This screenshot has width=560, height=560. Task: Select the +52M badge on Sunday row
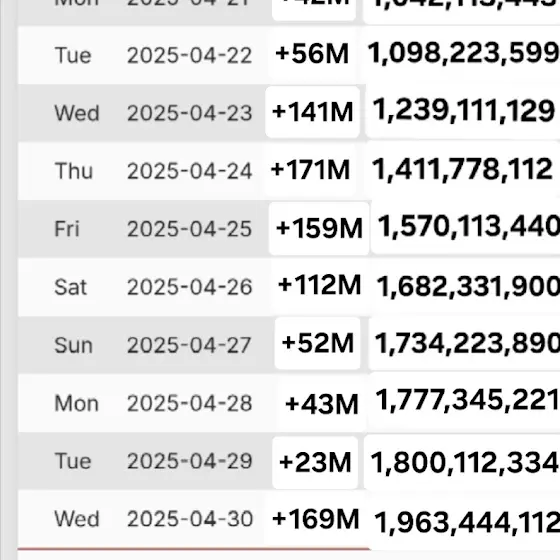(318, 343)
